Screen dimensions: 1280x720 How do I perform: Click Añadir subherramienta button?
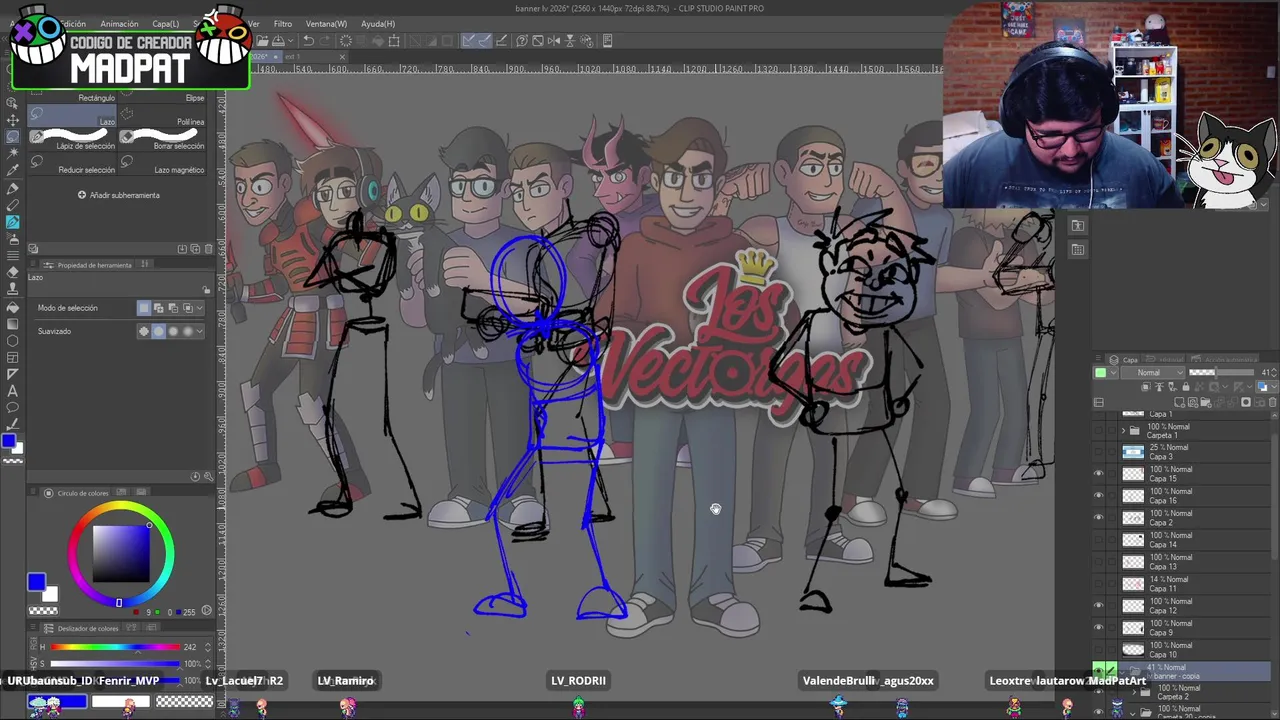118,195
